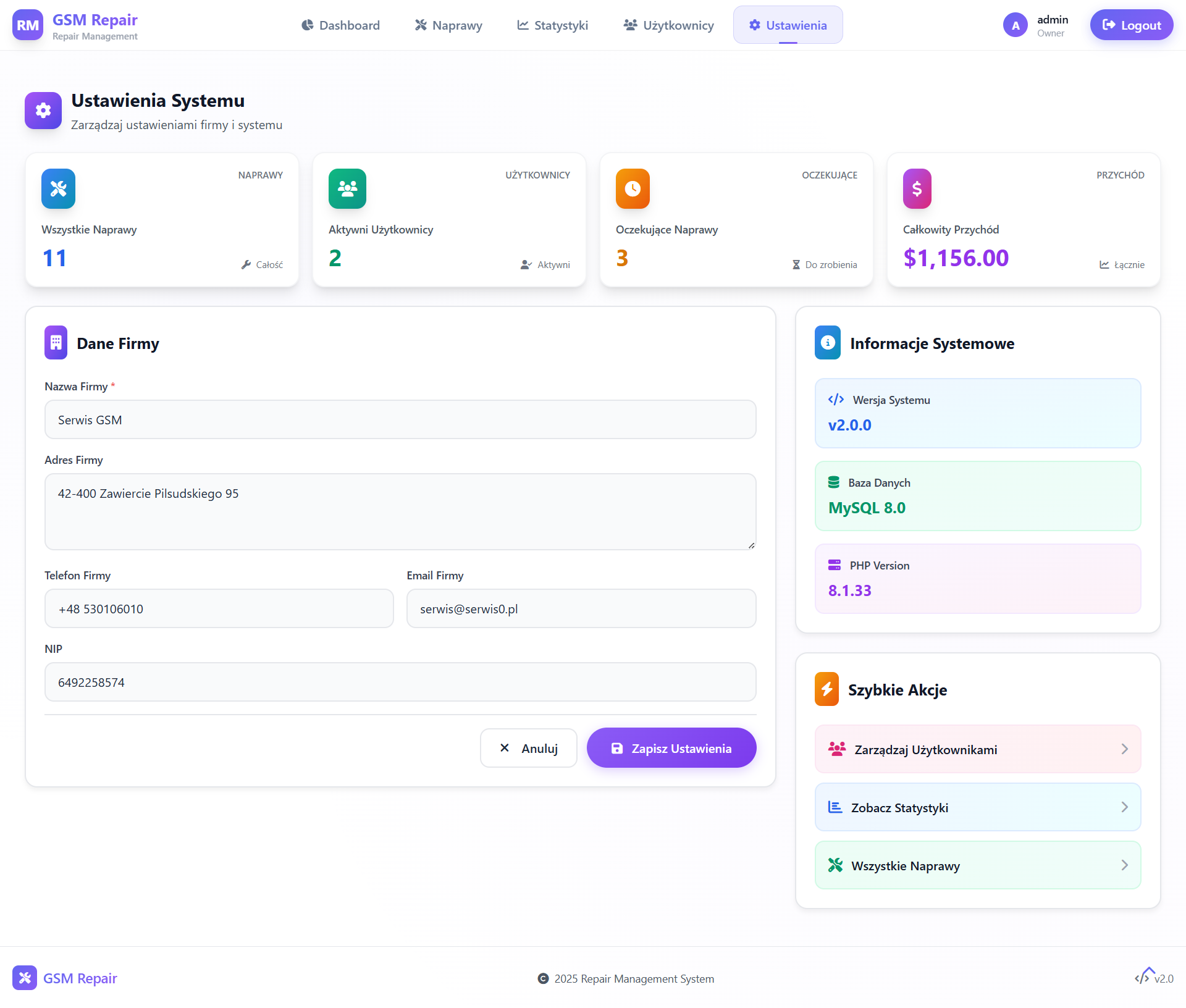Save settings with Zapisz Ustawienia button
The width and height of the screenshot is (1186, 1008).
coord(671,748)
